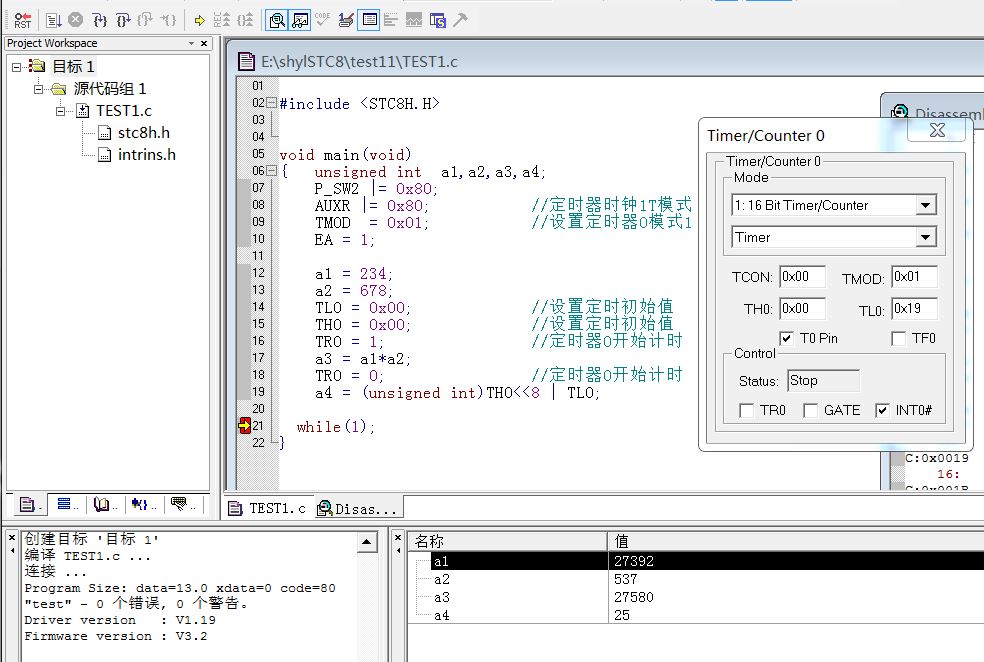Select TEST1.c in the project tree

pos(124,111)
